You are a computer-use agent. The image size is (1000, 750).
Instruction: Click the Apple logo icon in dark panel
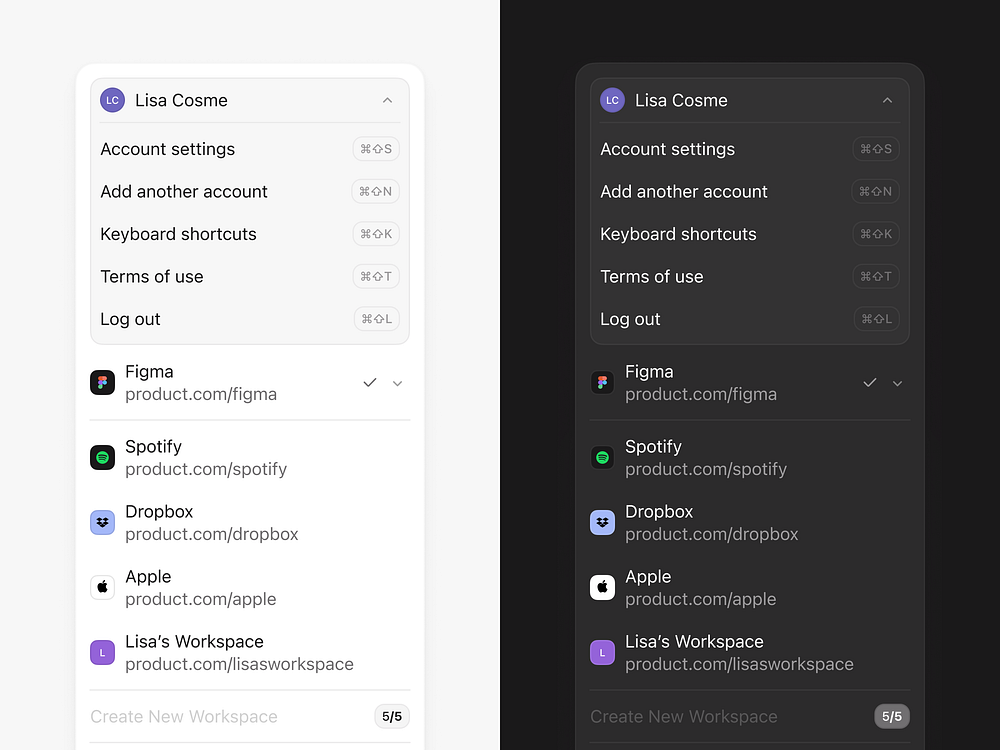pos(602,587)
